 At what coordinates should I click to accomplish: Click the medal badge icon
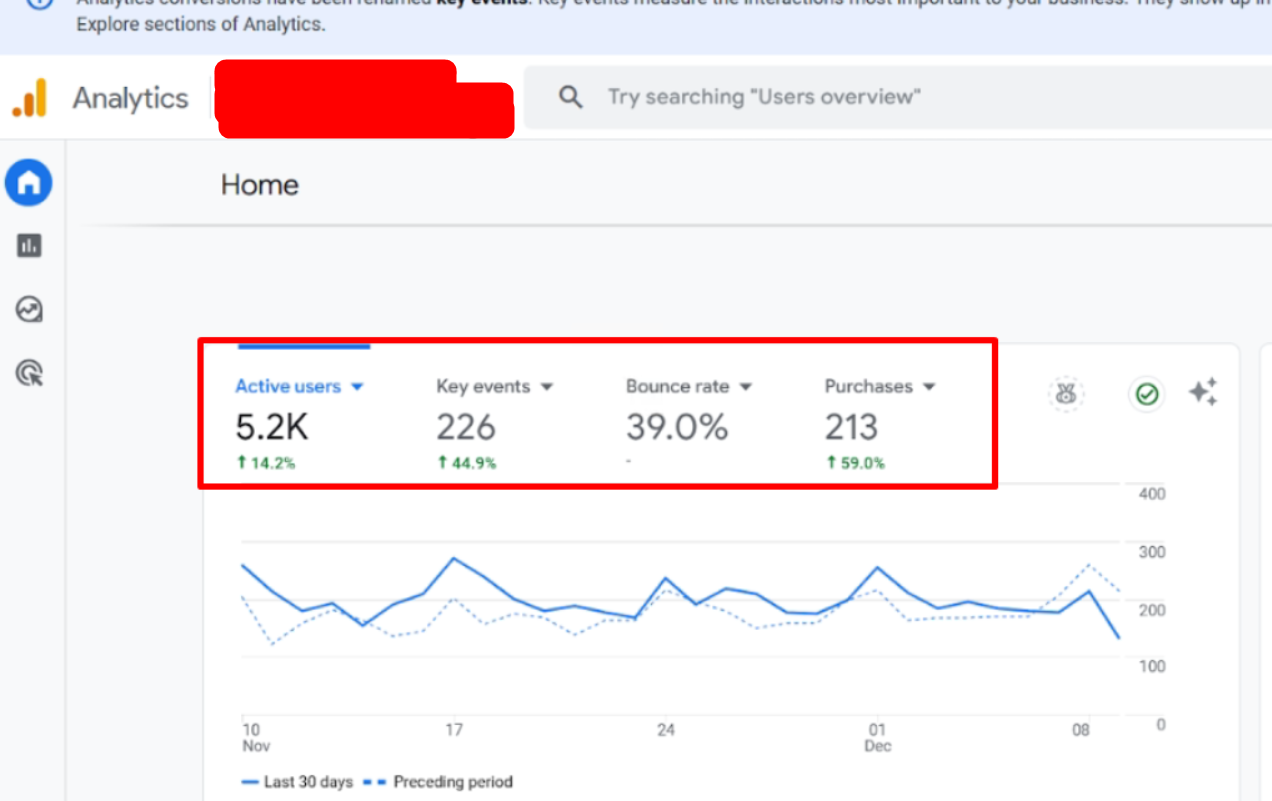point(1066,394)
